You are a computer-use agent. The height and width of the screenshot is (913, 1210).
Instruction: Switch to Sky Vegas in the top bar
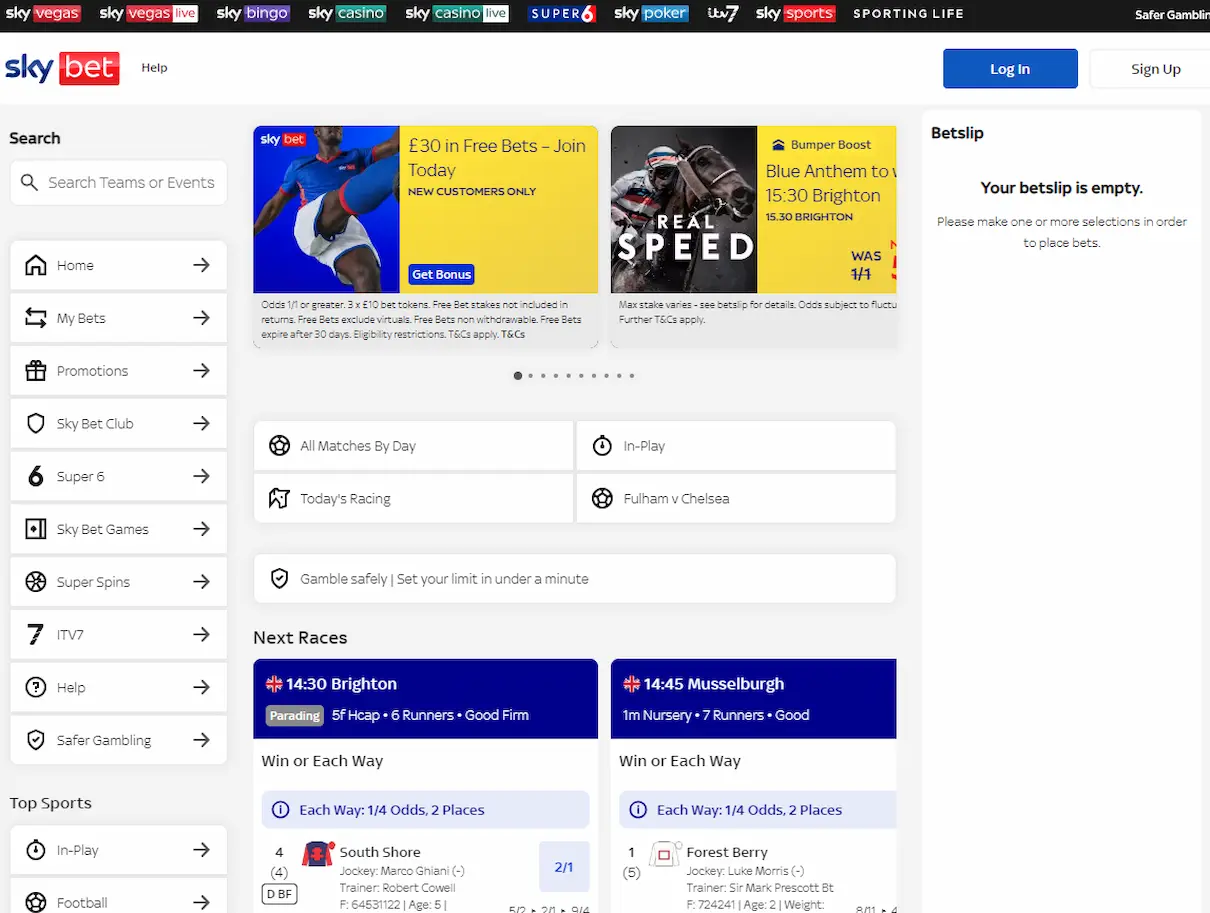[x=43, y=14]
